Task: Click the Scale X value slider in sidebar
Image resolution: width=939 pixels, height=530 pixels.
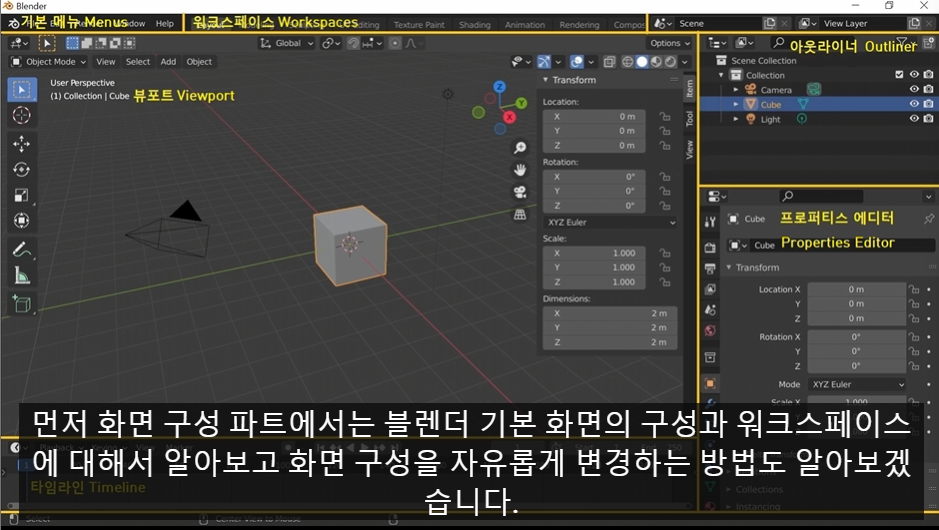Action: coord(594,253)
